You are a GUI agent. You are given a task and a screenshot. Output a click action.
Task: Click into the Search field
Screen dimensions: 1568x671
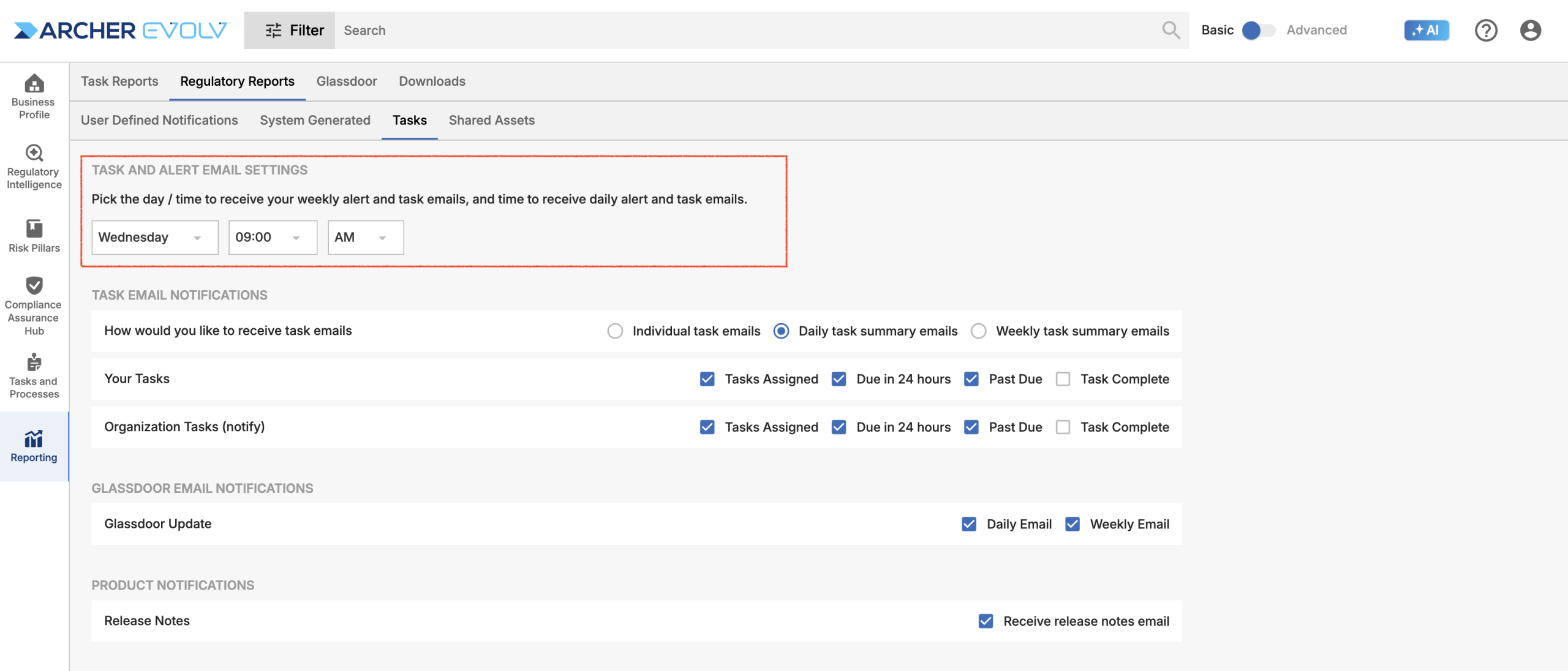point(747,30)
